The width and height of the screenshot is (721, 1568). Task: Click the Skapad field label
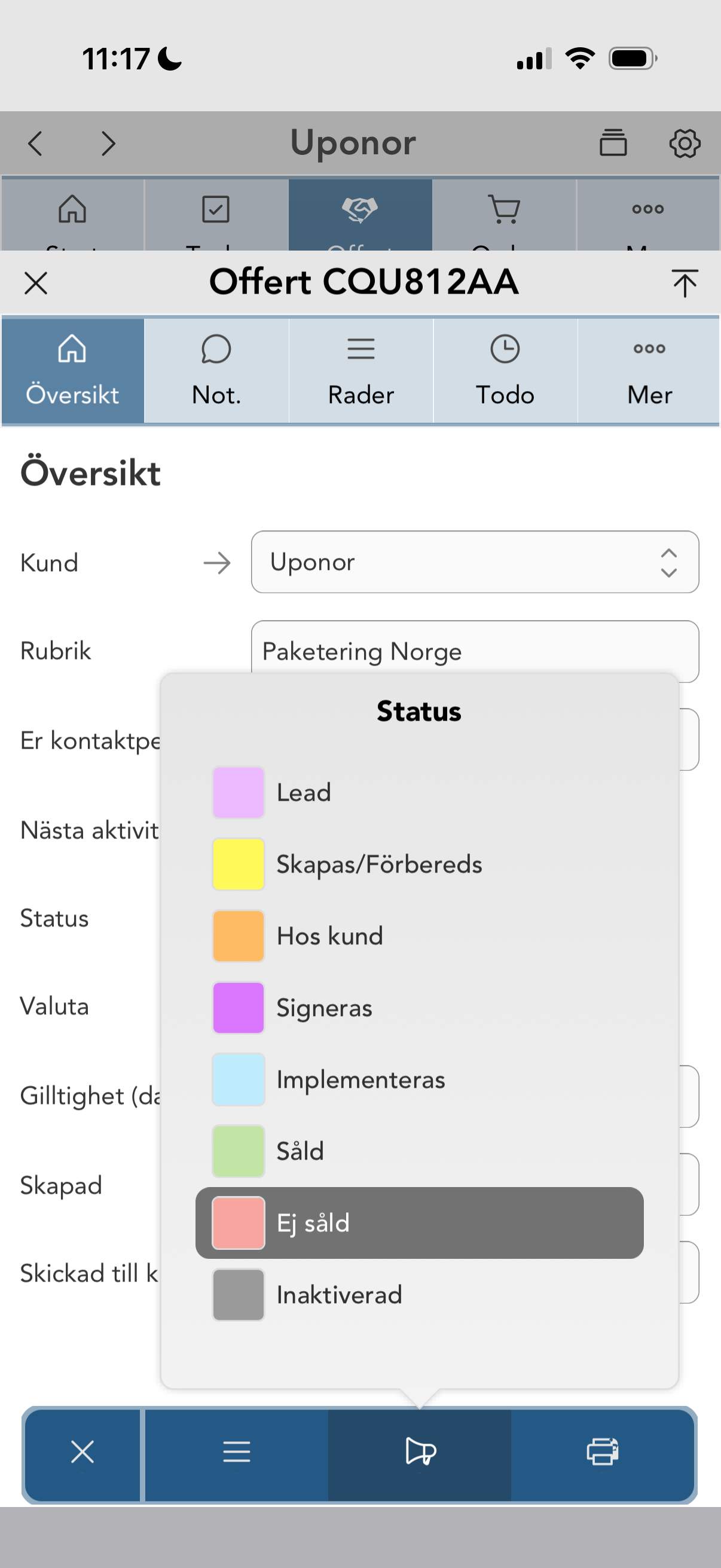click(61, 1186)
